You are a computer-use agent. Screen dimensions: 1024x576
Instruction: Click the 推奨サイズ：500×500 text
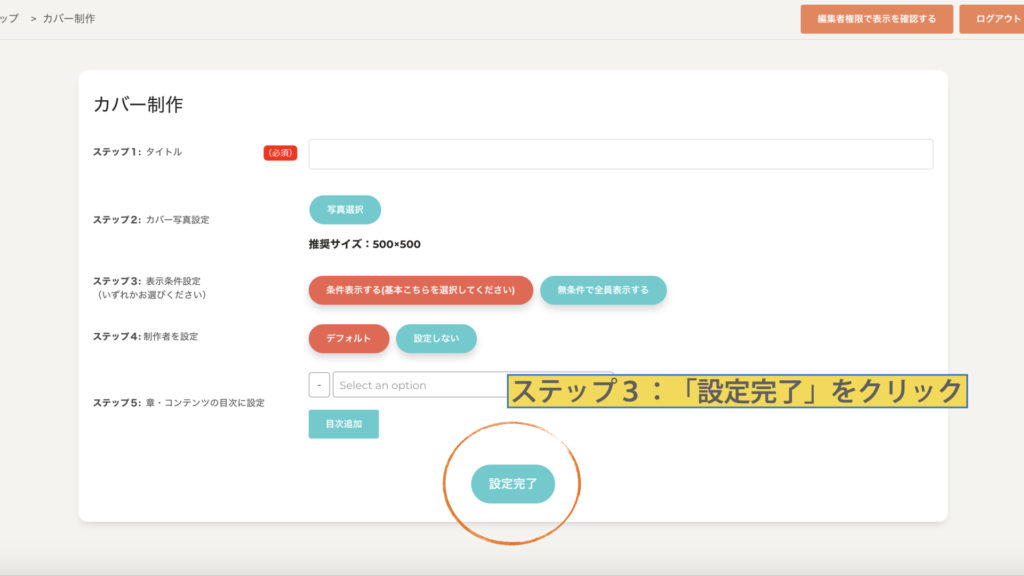pyautogui.click(x=364, y=244)
